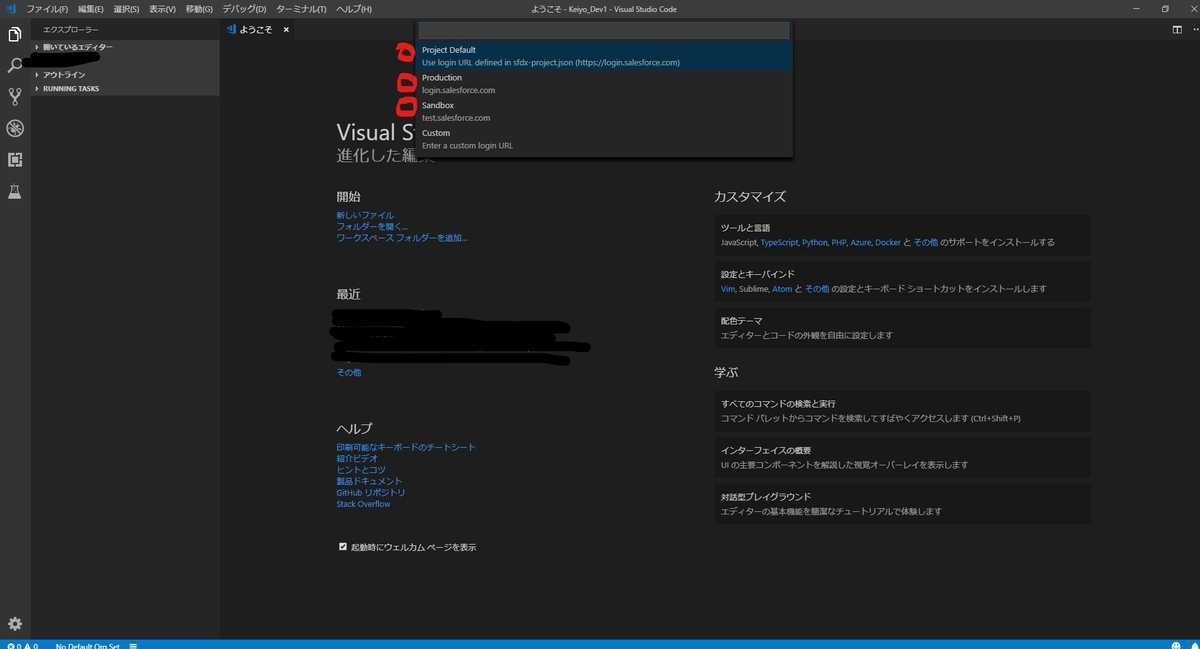
Task: Open GitHub リポジトリ link
Action: pyautogui.click(x=371, y=493)
